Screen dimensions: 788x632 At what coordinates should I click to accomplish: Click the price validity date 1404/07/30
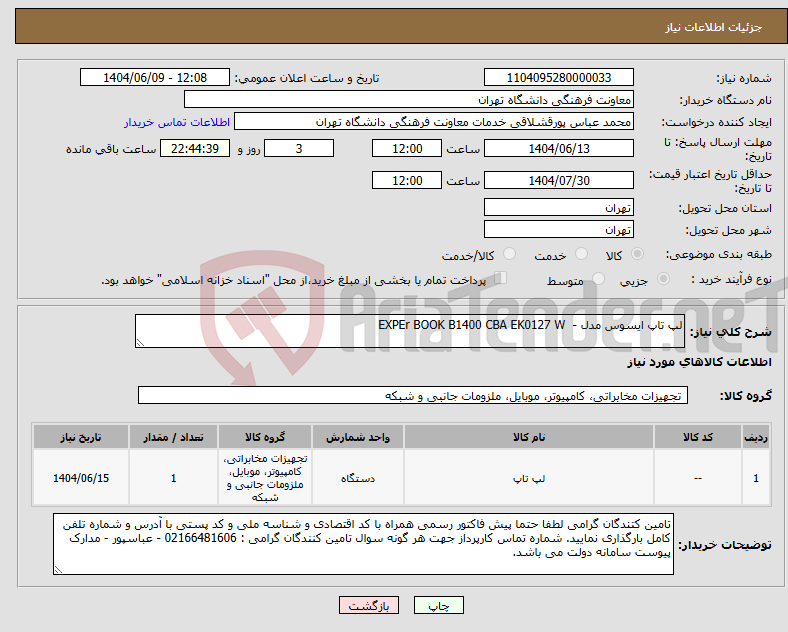click(558, 180)
